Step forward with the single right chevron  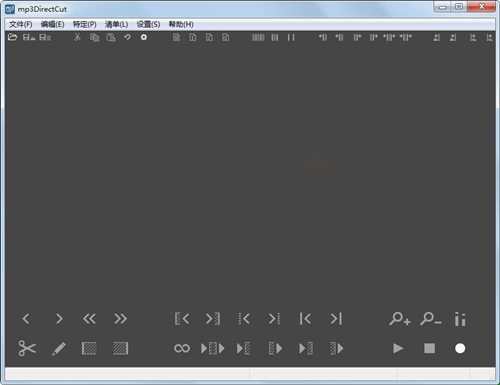tap(59, 319)
